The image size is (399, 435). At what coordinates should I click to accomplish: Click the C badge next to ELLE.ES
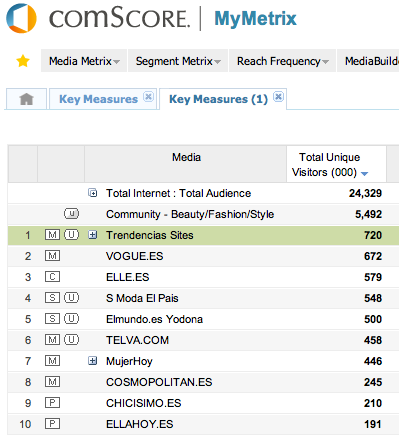pyautogui.click(x=52, y=277)
